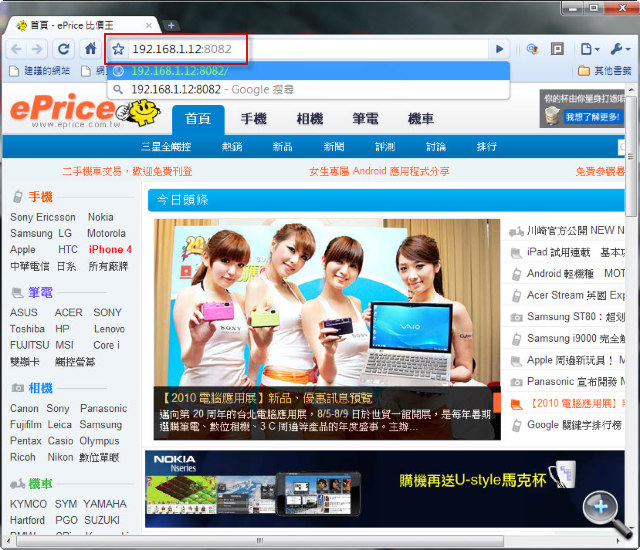This screenshot has width=640, height=550.
Task: Open 三星全觸控 in blue nav bar
Action: (x=166, y=147)
